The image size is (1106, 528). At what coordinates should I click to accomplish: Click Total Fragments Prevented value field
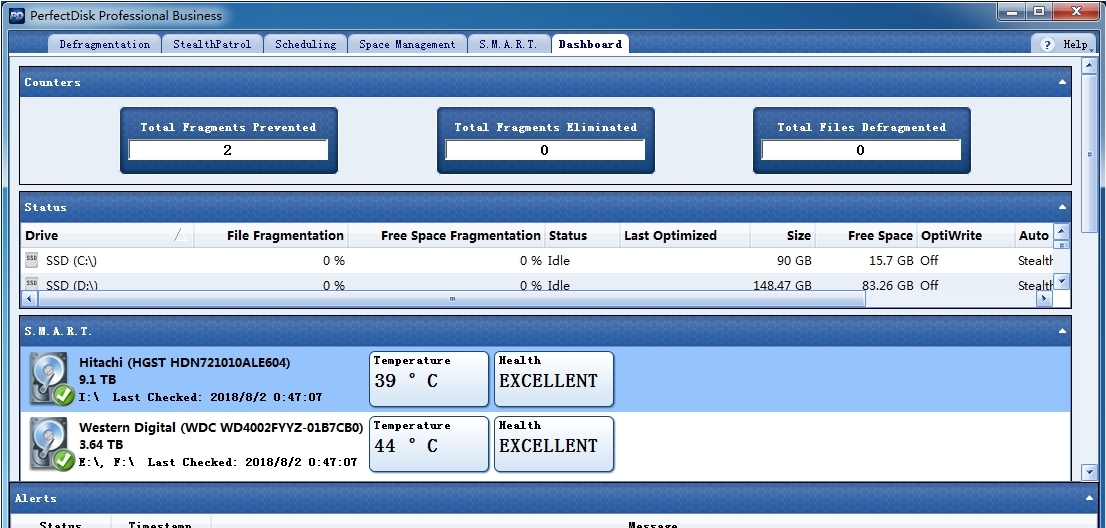click(x=228, y=149)
